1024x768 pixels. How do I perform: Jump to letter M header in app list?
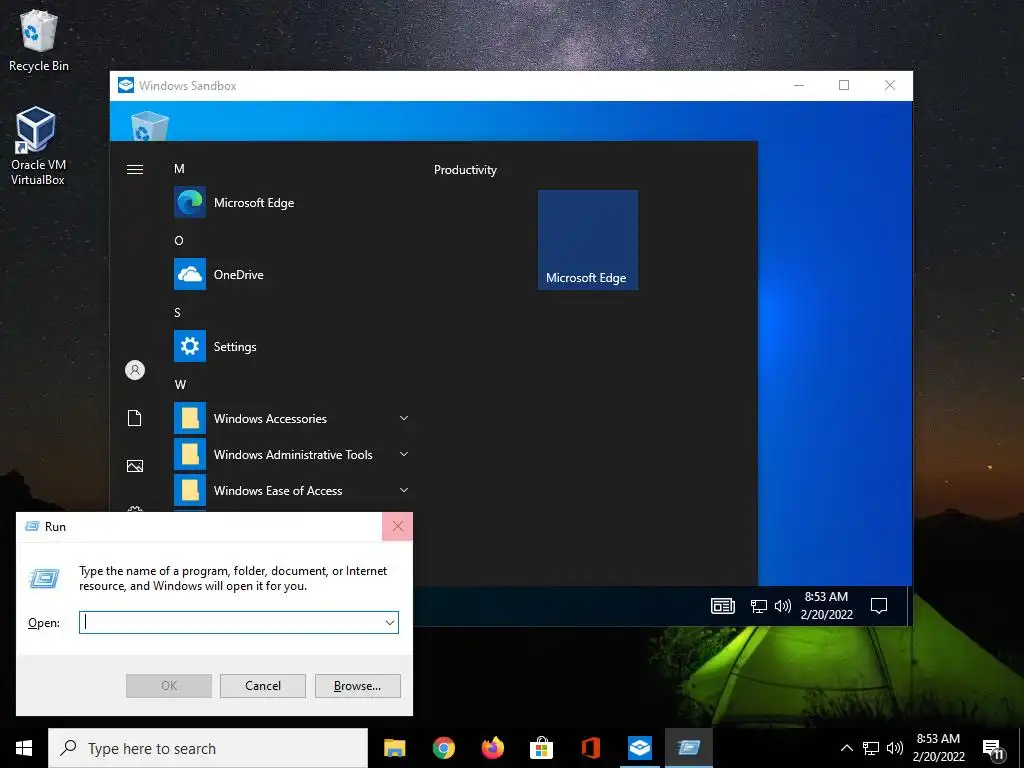pyautogui.click(x=179, y=169)
